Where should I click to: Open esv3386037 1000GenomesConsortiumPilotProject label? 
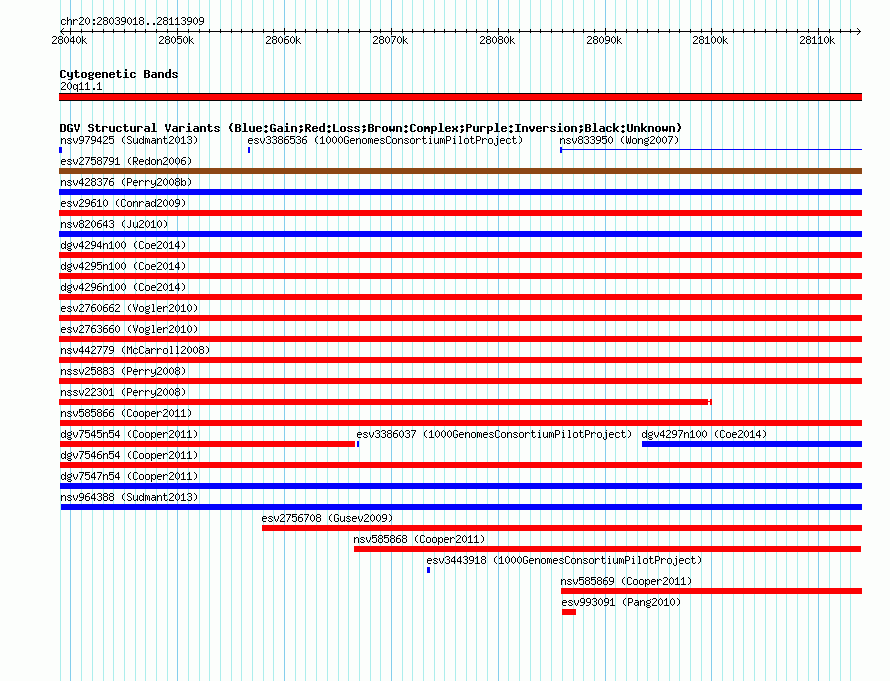pos(494,434)
